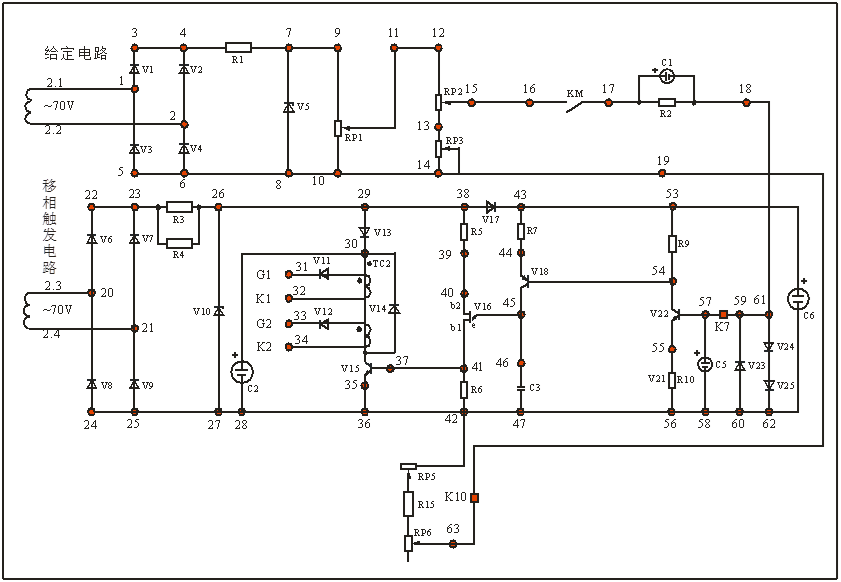Click the R1 resistor symbol

click(x=238, y=47)
